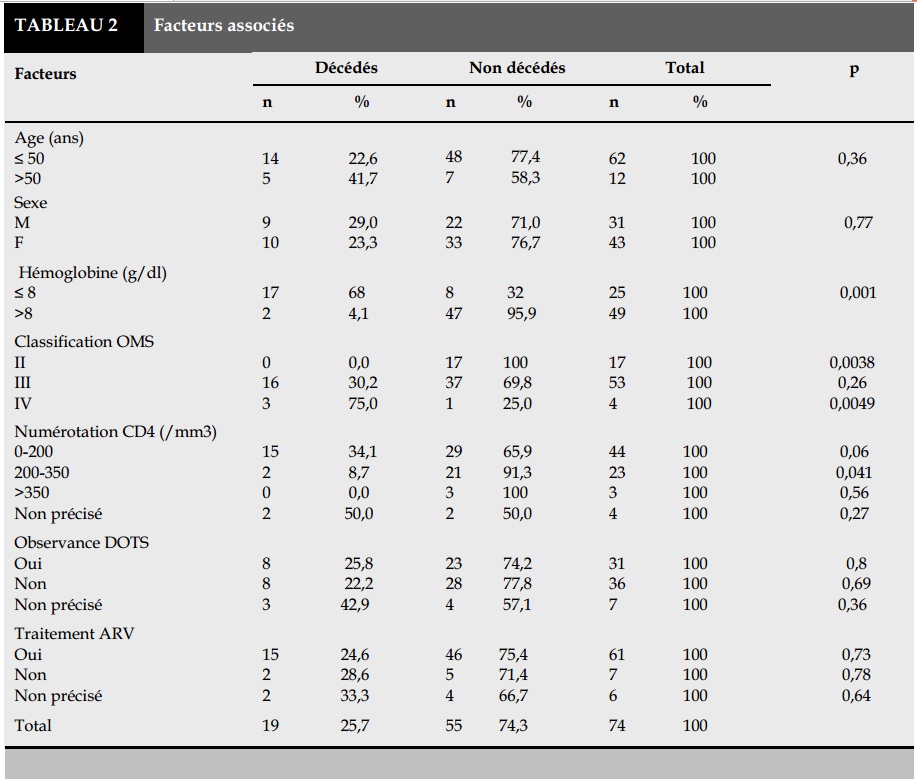
Task: Select the Age (ans) row label
Action: click(49, 138)
